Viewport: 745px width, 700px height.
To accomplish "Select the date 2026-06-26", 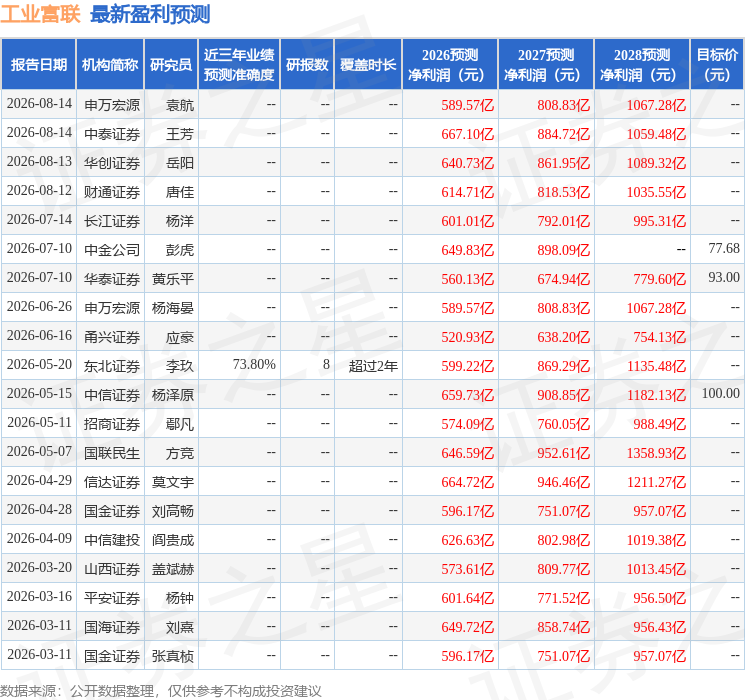I will pos(39,307).
